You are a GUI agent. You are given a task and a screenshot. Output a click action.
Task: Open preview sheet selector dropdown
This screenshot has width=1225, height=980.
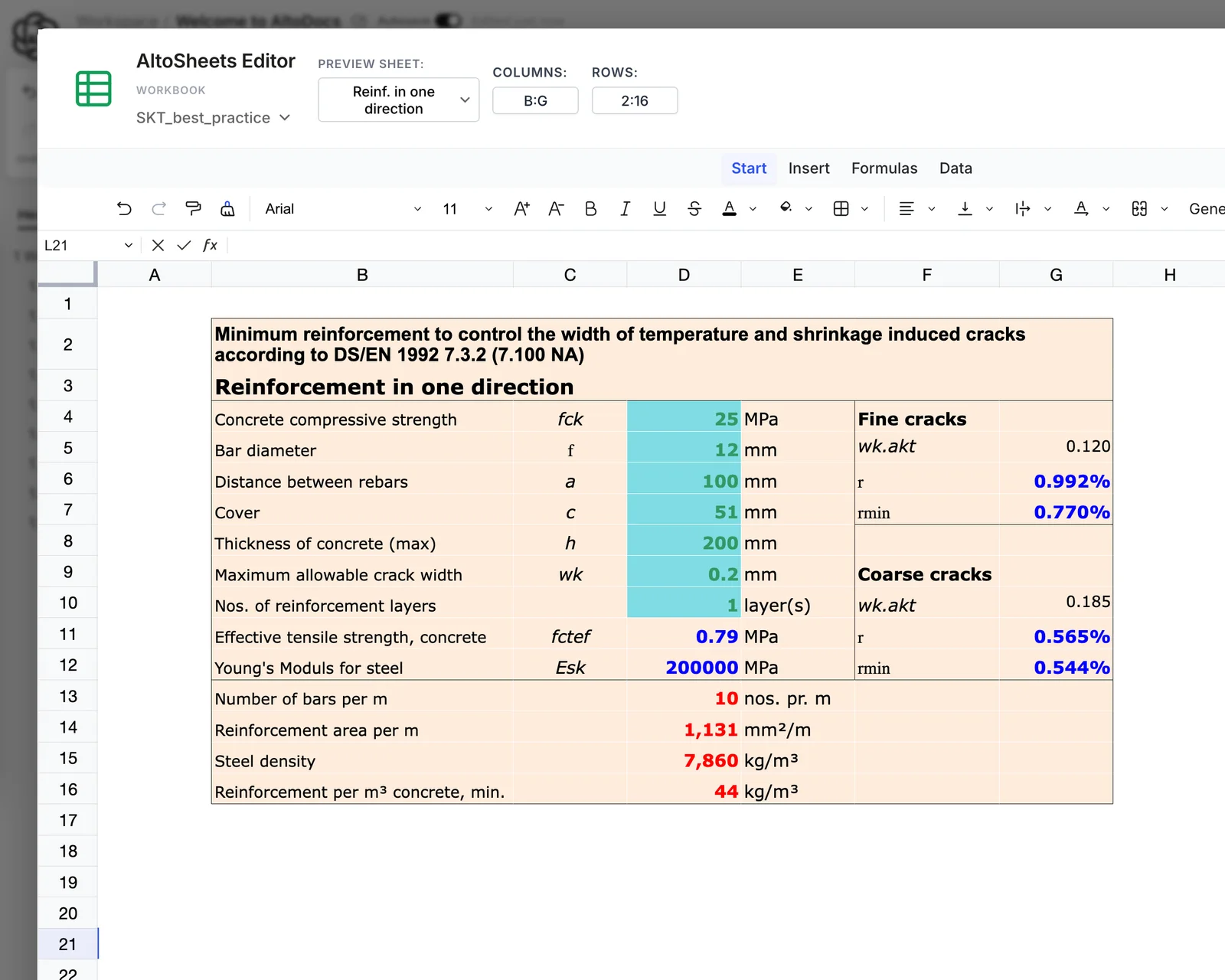click(x=399, y=100)
